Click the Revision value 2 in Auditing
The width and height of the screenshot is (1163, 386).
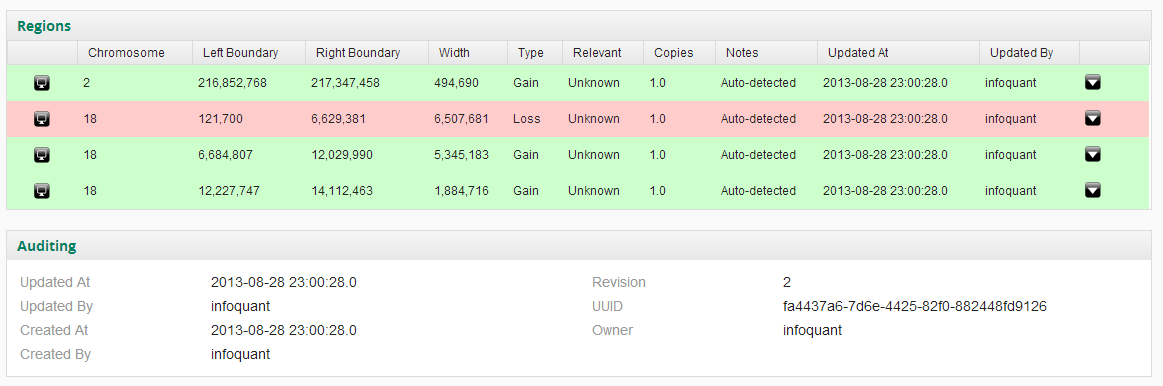tap(787, 282)
